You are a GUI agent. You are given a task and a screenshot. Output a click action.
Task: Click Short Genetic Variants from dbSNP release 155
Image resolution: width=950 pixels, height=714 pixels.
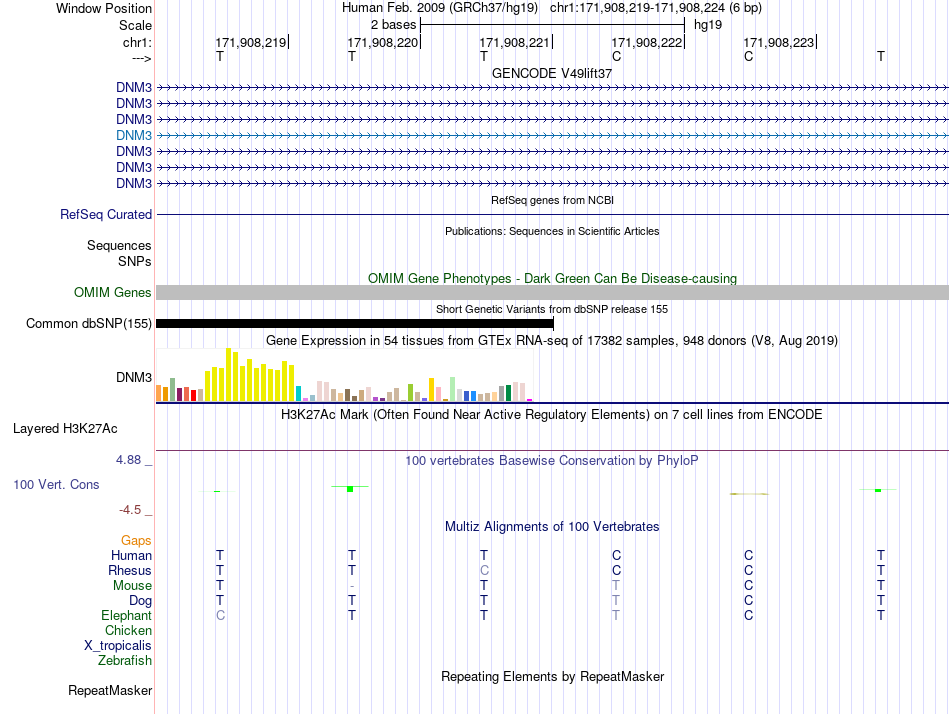click(x=552, y=309)
